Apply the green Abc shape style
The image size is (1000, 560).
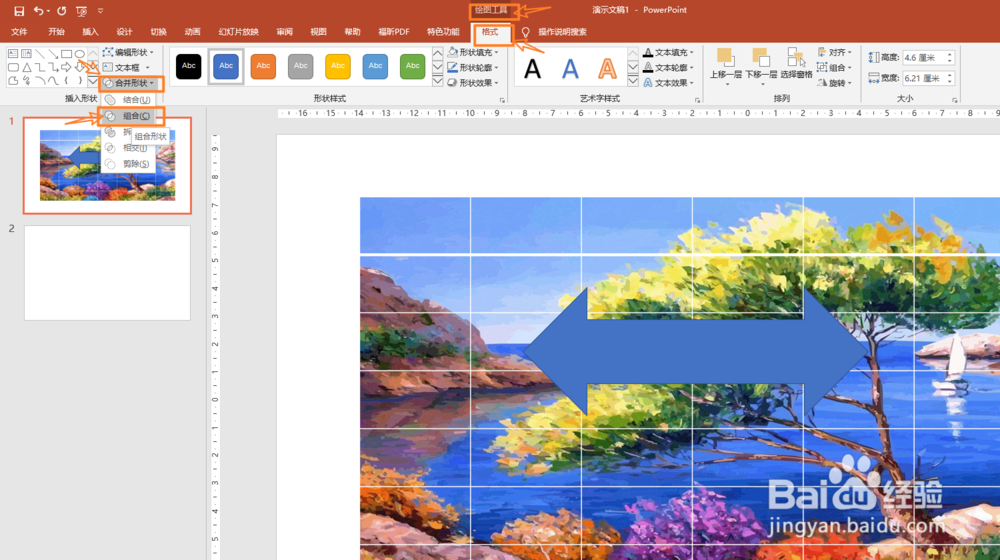413,66
